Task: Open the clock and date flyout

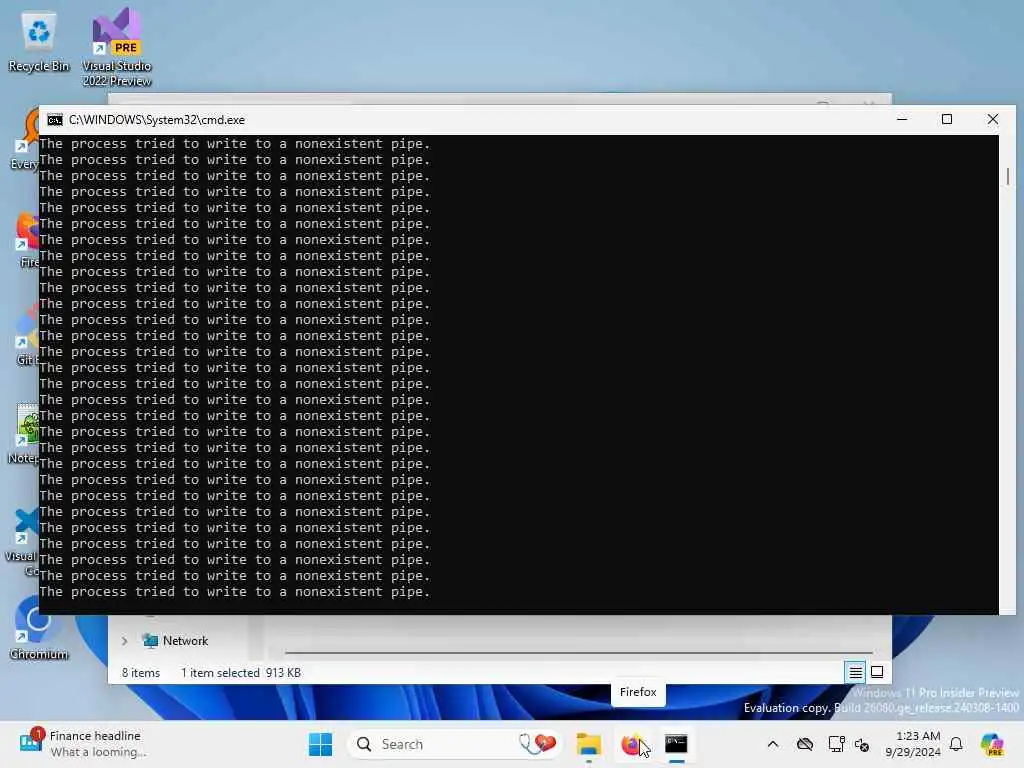Action: click(913, 744)
